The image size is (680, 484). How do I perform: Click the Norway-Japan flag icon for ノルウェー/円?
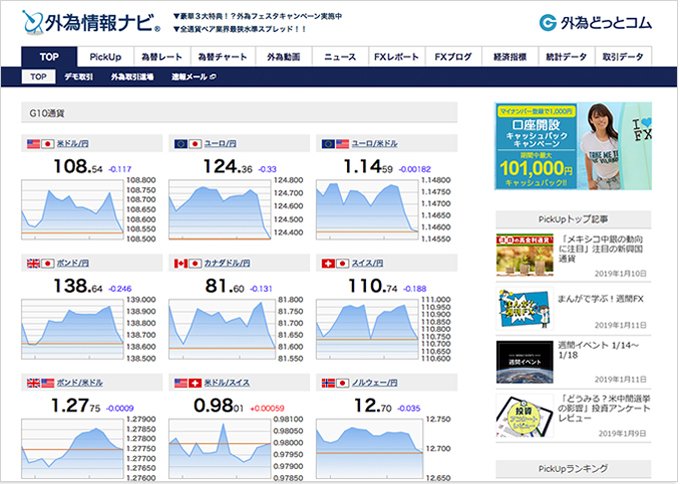(333, 382)
